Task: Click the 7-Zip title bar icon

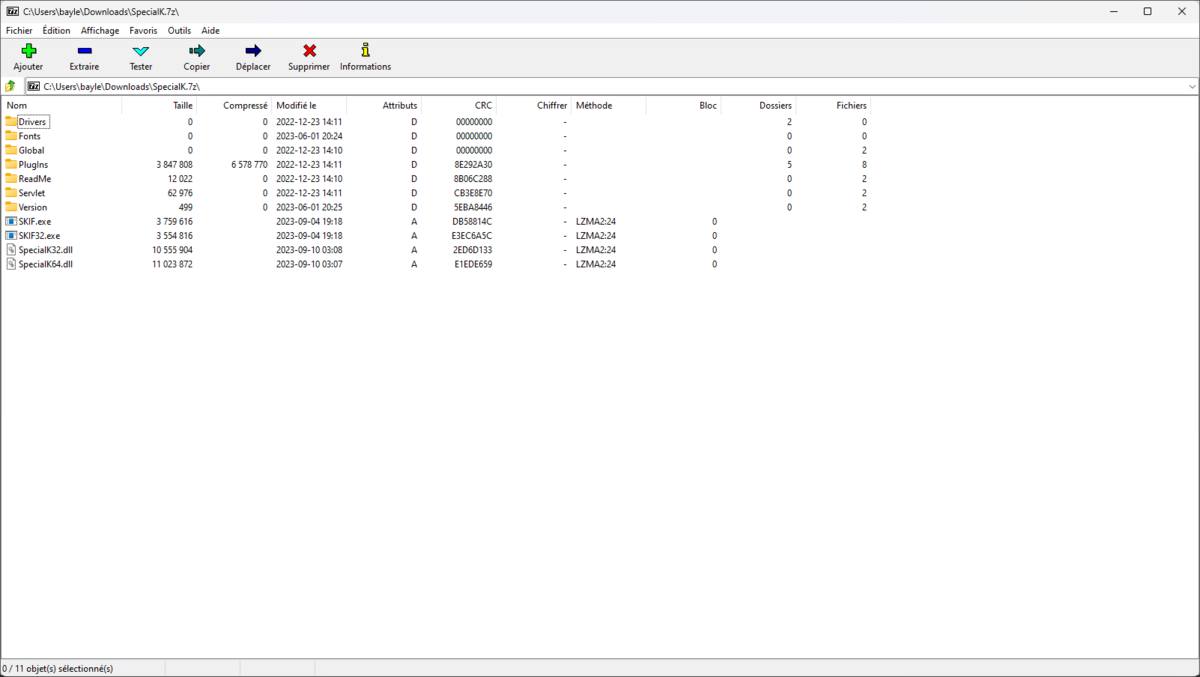Action: tap(13, 11)
